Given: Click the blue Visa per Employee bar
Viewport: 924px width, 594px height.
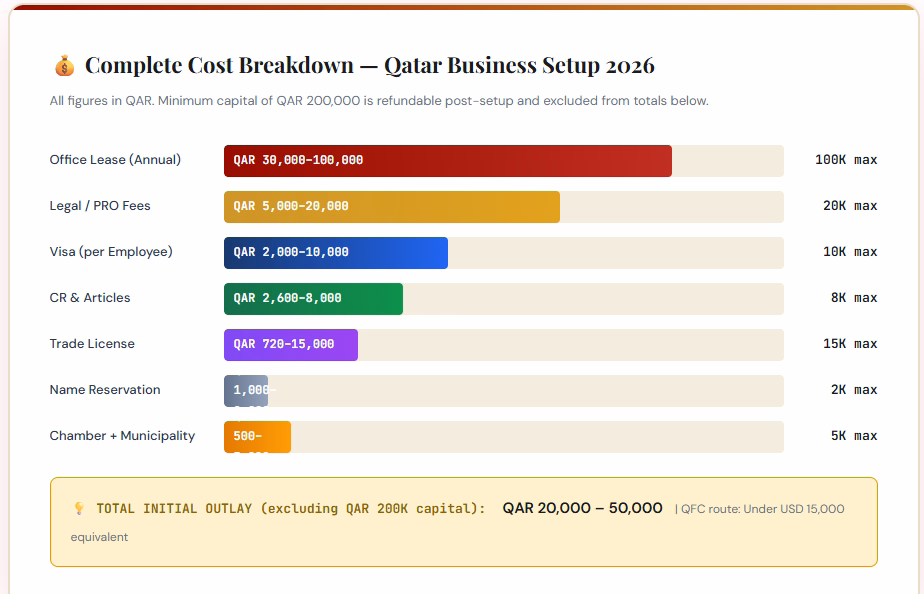Looking at the screenshot, I should [x=336, y=252].
